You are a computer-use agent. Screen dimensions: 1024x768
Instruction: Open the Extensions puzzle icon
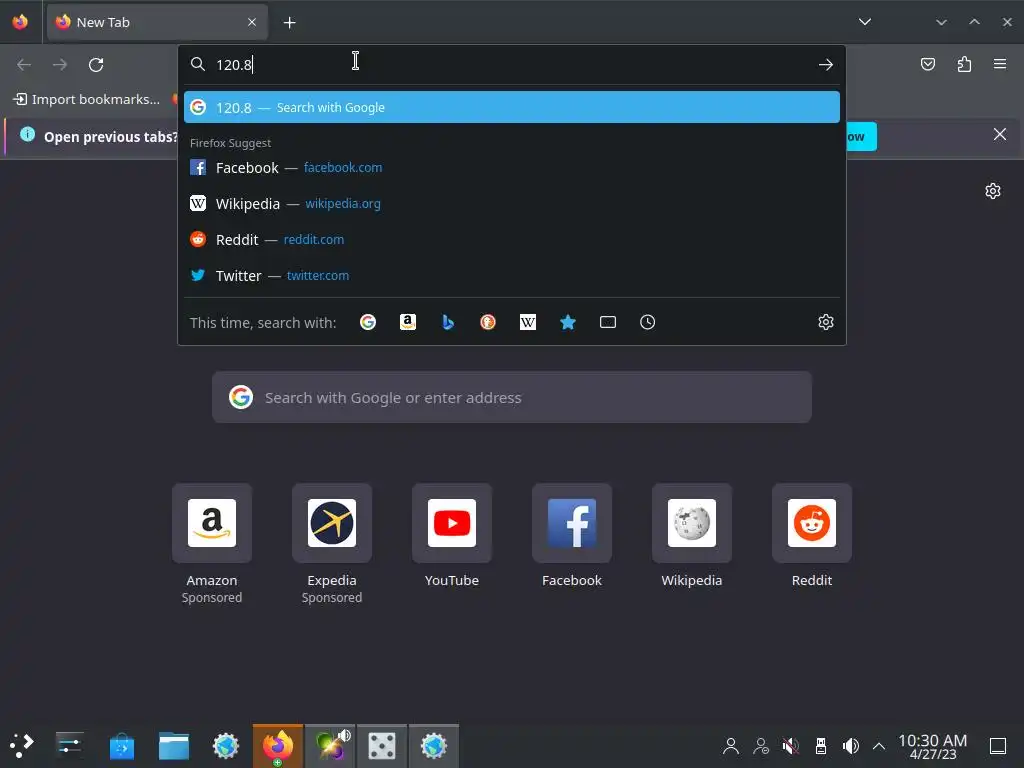coord(964,64)
